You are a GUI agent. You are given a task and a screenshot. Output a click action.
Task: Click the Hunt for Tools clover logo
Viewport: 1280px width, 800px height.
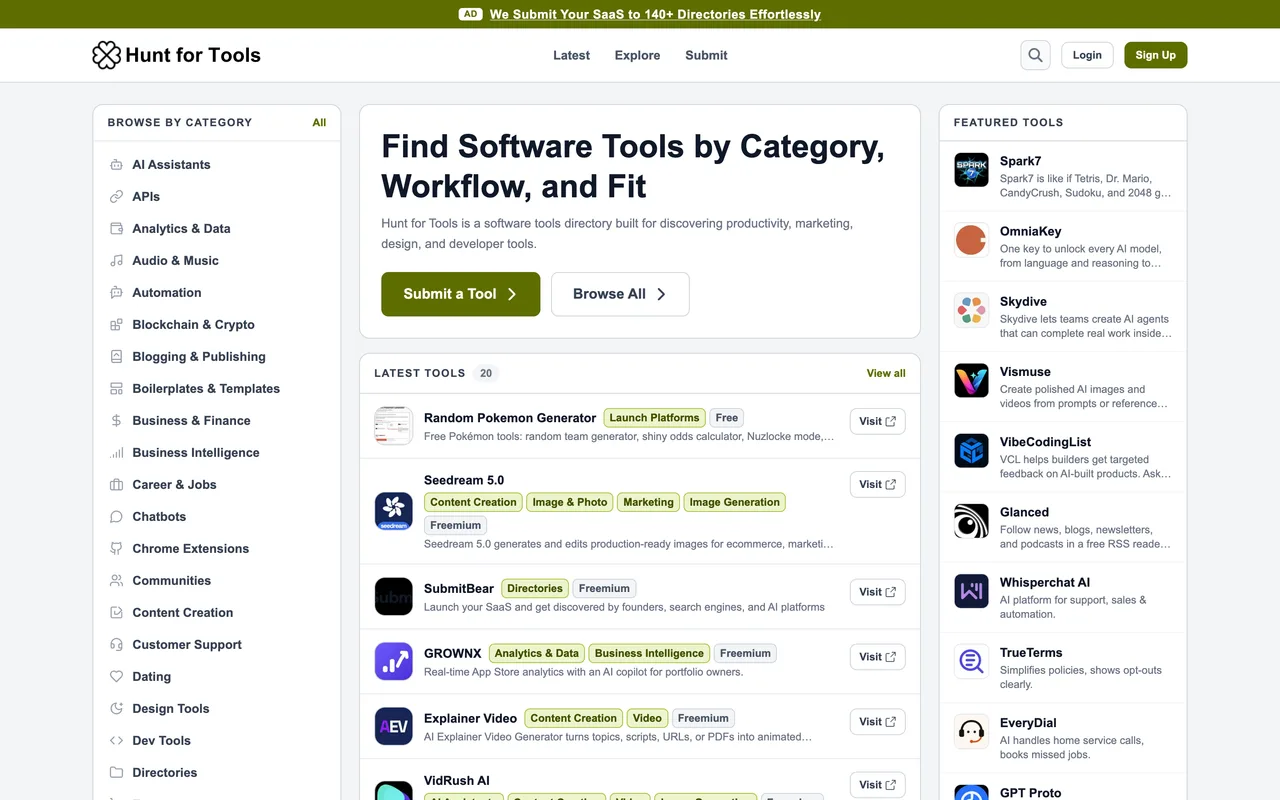106,55
